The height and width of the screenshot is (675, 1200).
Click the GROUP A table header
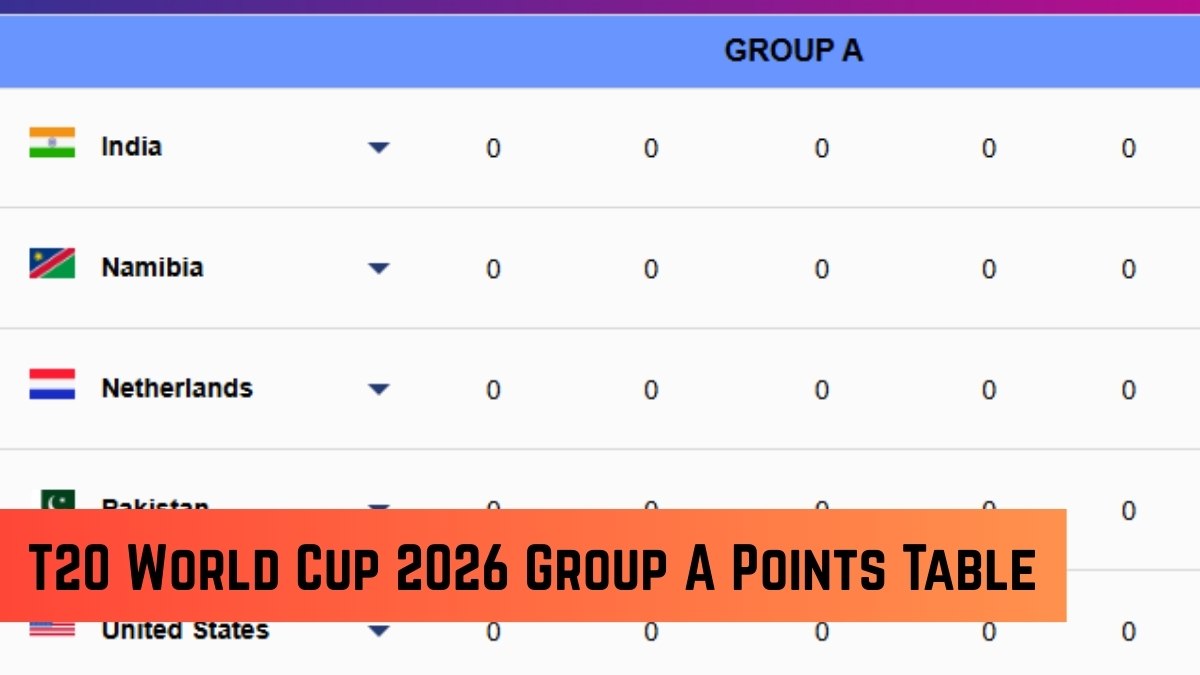[x=793, y=51]
